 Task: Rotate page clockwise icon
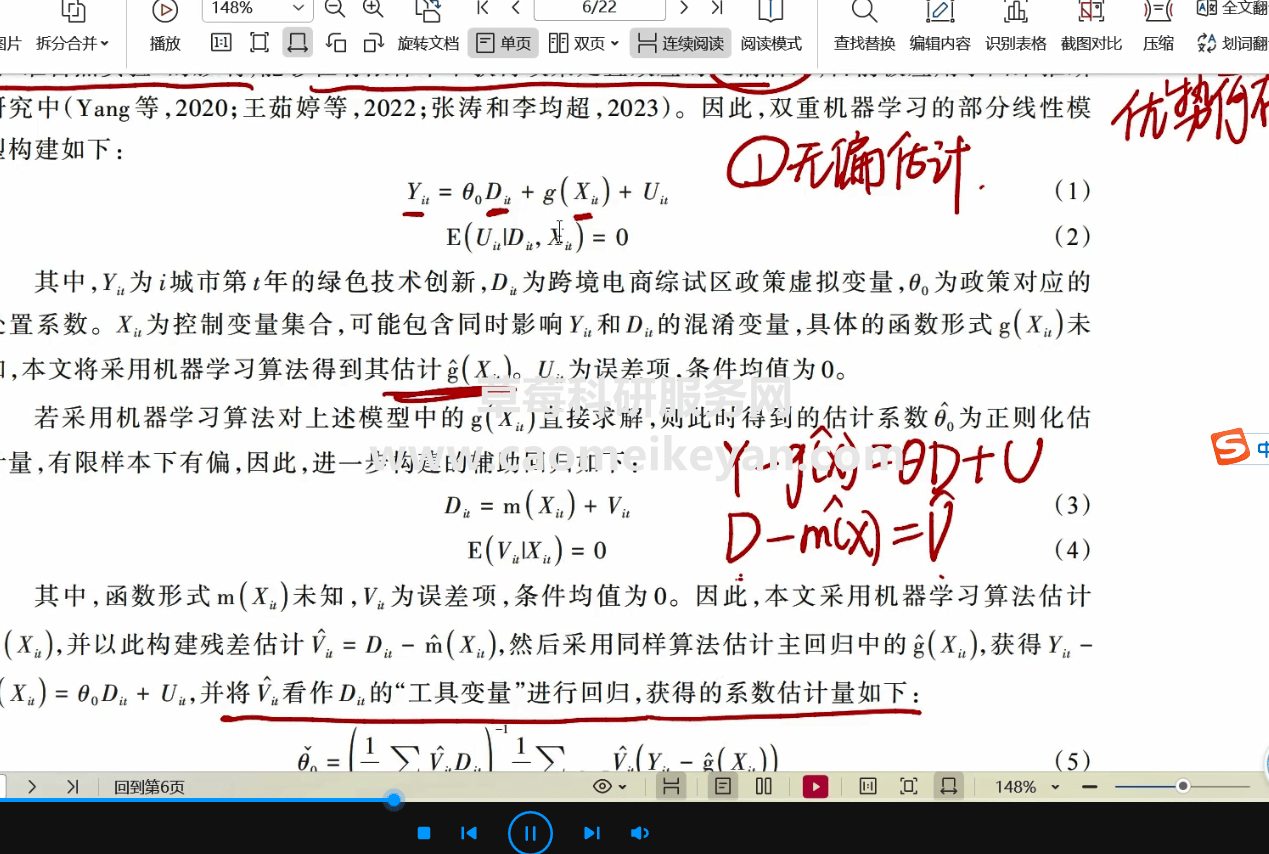pyautogui.click(x=374, y=43)
